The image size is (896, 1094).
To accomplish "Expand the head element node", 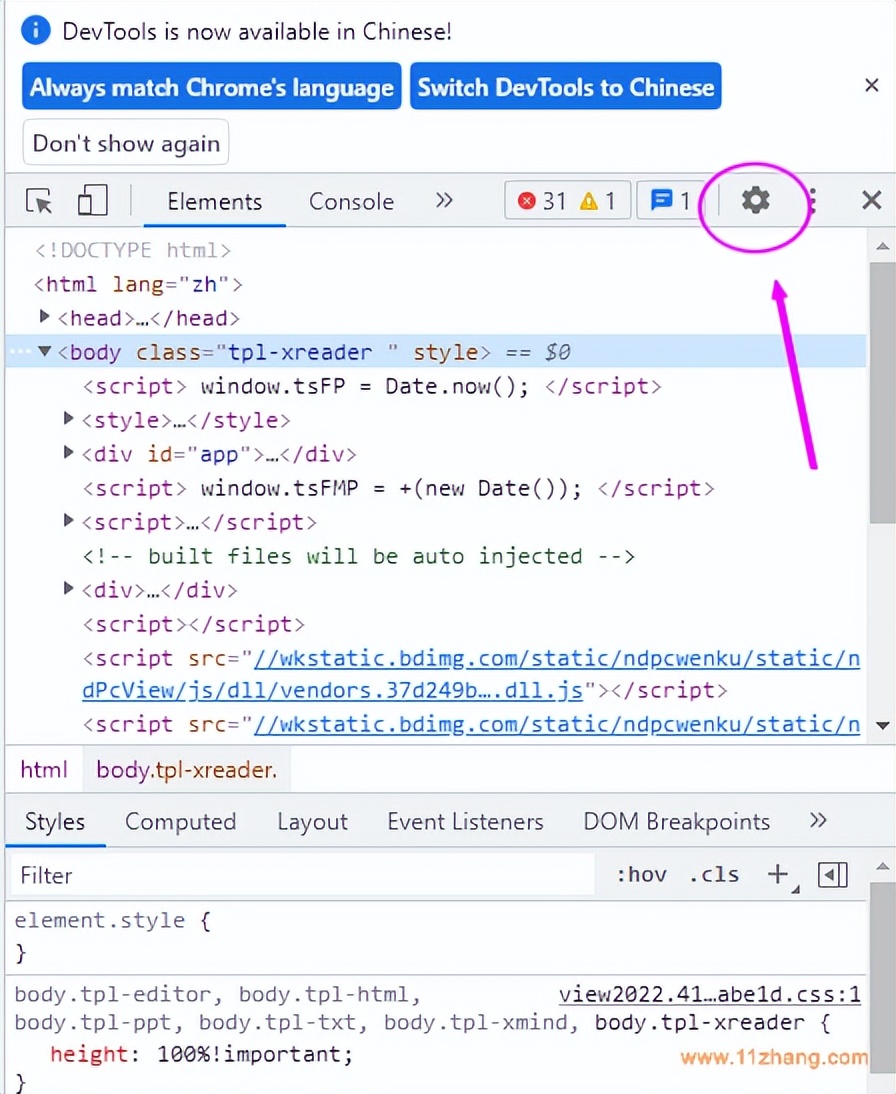I will (x=45, y=318).
